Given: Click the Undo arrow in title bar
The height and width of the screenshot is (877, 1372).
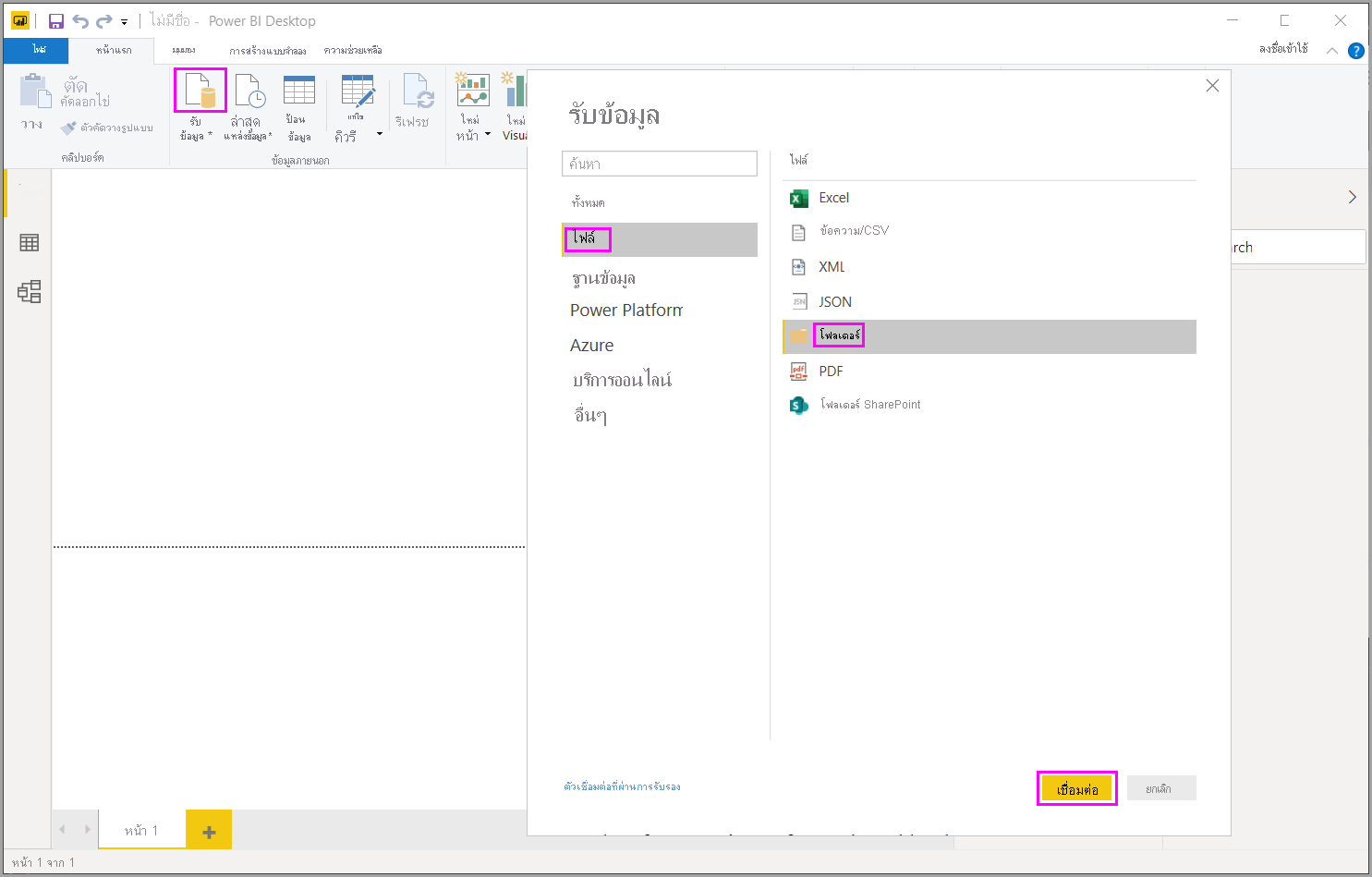Looking at the screenshot, I should (80, 20).
